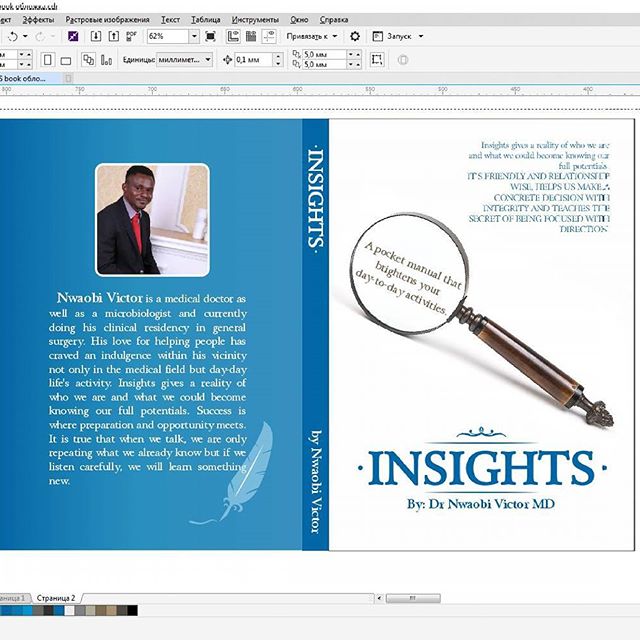Click the Import icon with down arrow

pos(96,36)
